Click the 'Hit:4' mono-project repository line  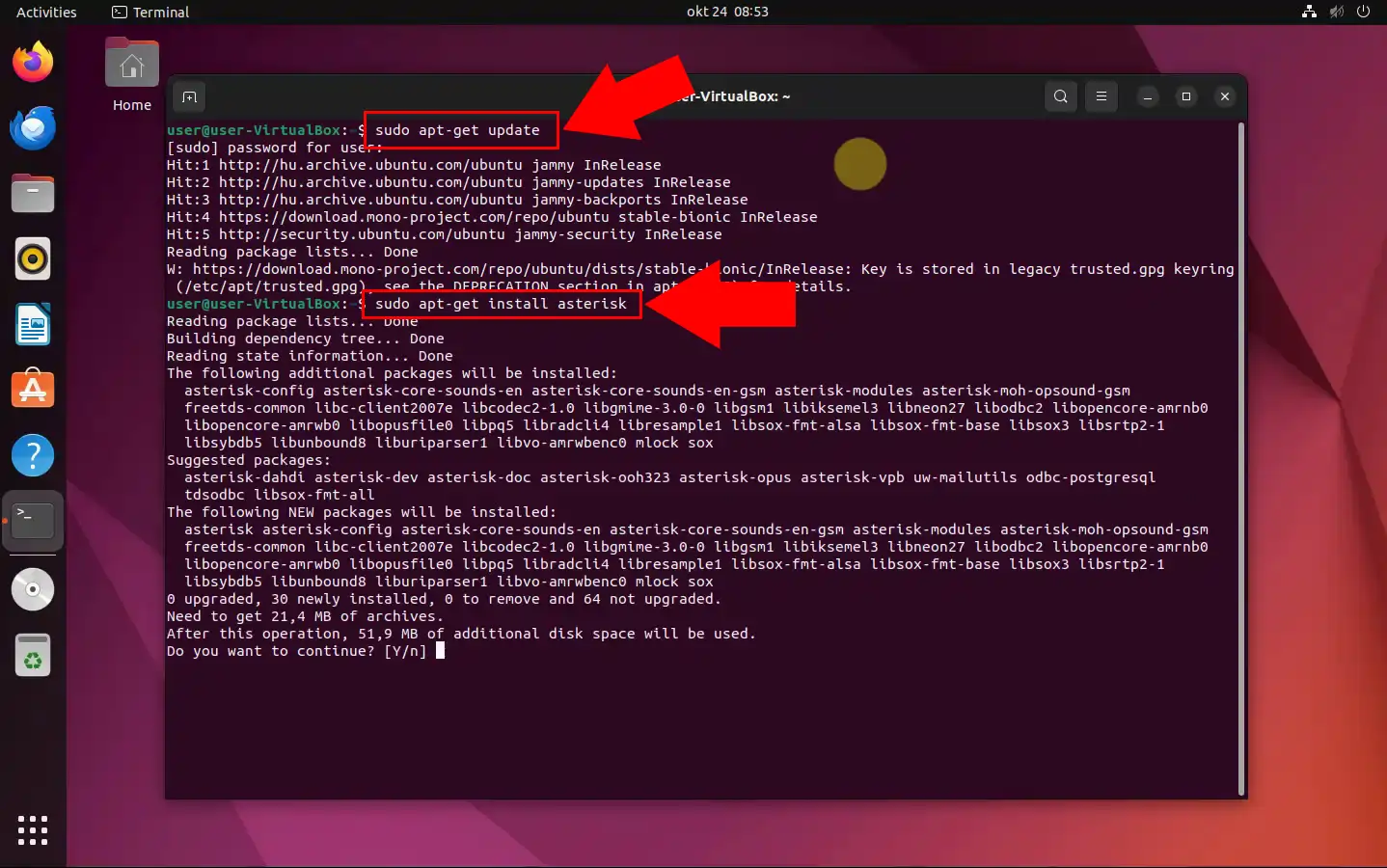point(492,217)
